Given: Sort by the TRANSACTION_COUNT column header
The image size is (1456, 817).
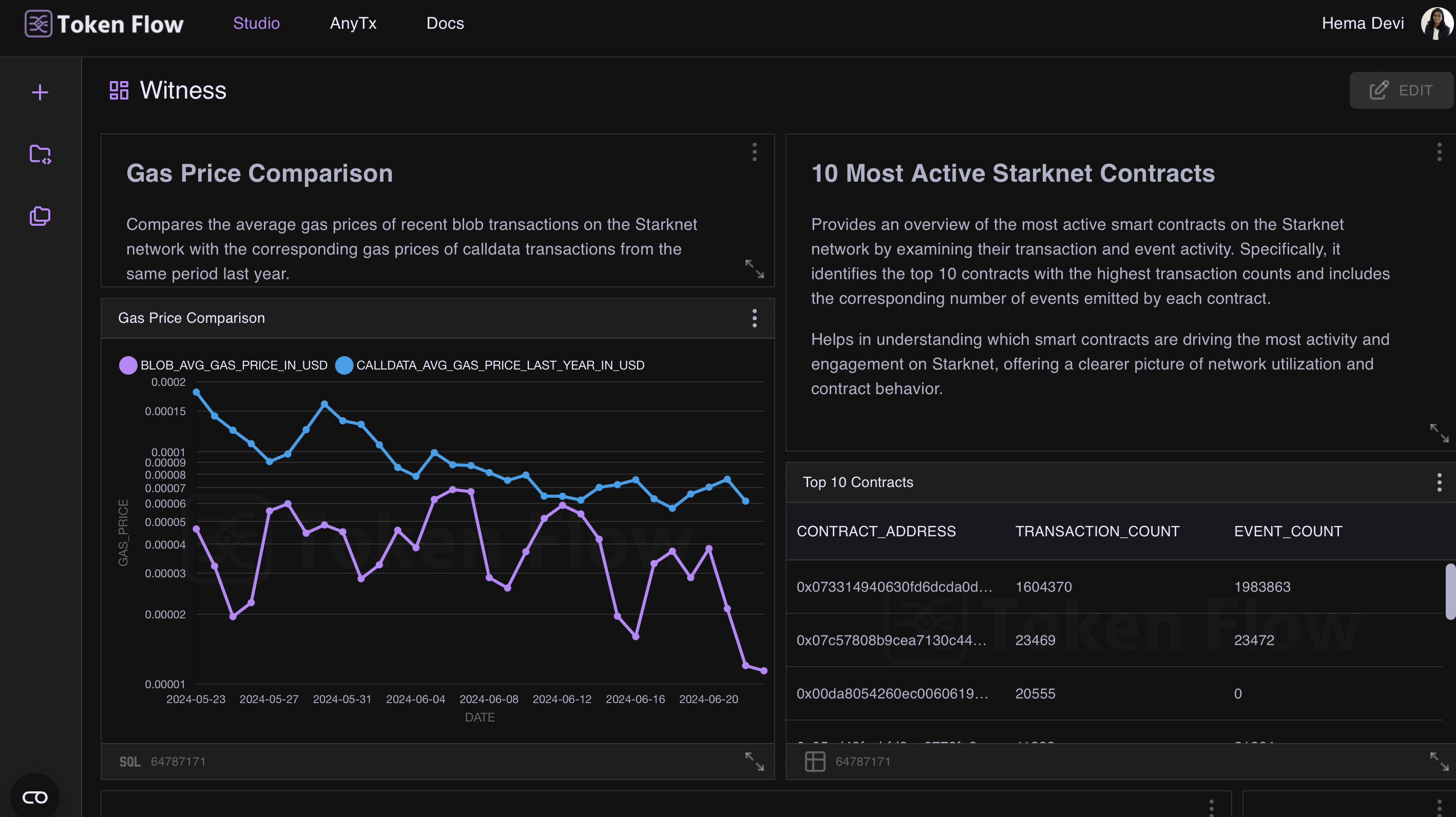Looking at the screenshot, I should point(1097,531).
